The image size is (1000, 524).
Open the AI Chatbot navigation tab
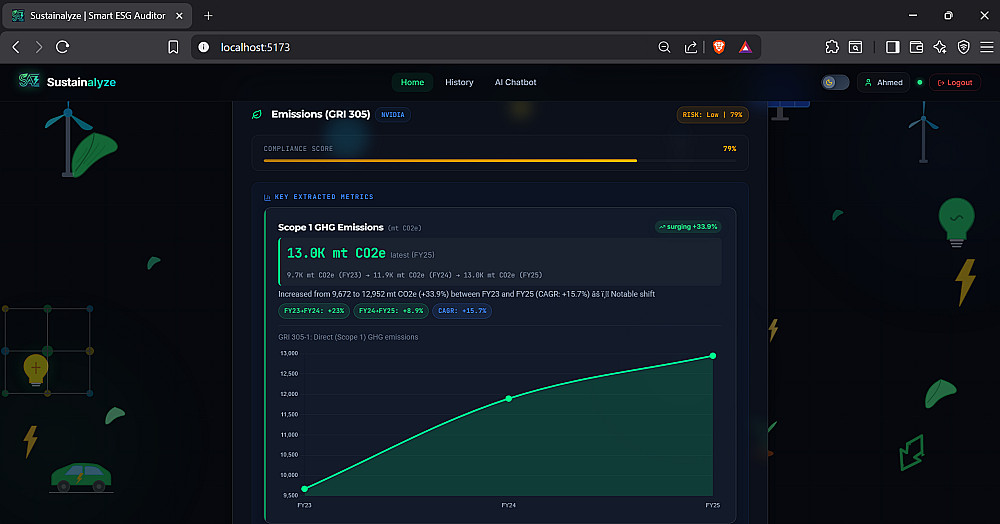tap(515, 82)
